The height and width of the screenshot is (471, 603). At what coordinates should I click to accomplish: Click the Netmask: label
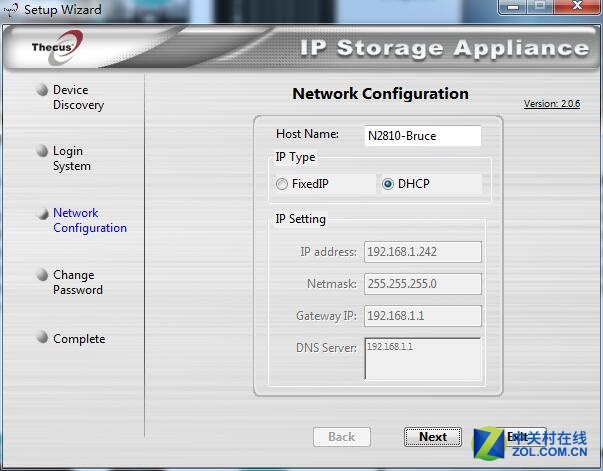[332, 284]
